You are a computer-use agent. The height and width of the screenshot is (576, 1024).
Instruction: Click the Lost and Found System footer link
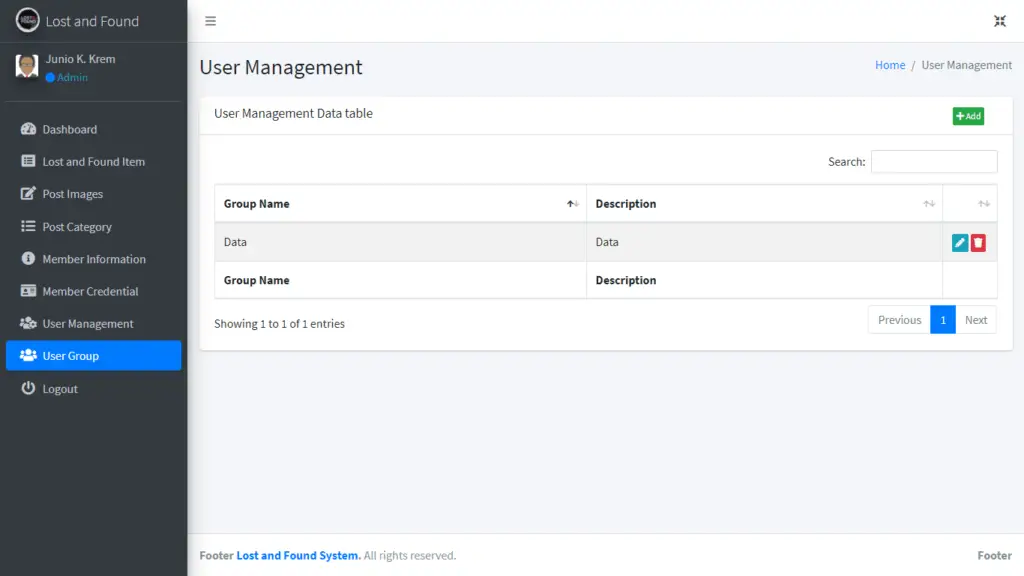(297, 555)
